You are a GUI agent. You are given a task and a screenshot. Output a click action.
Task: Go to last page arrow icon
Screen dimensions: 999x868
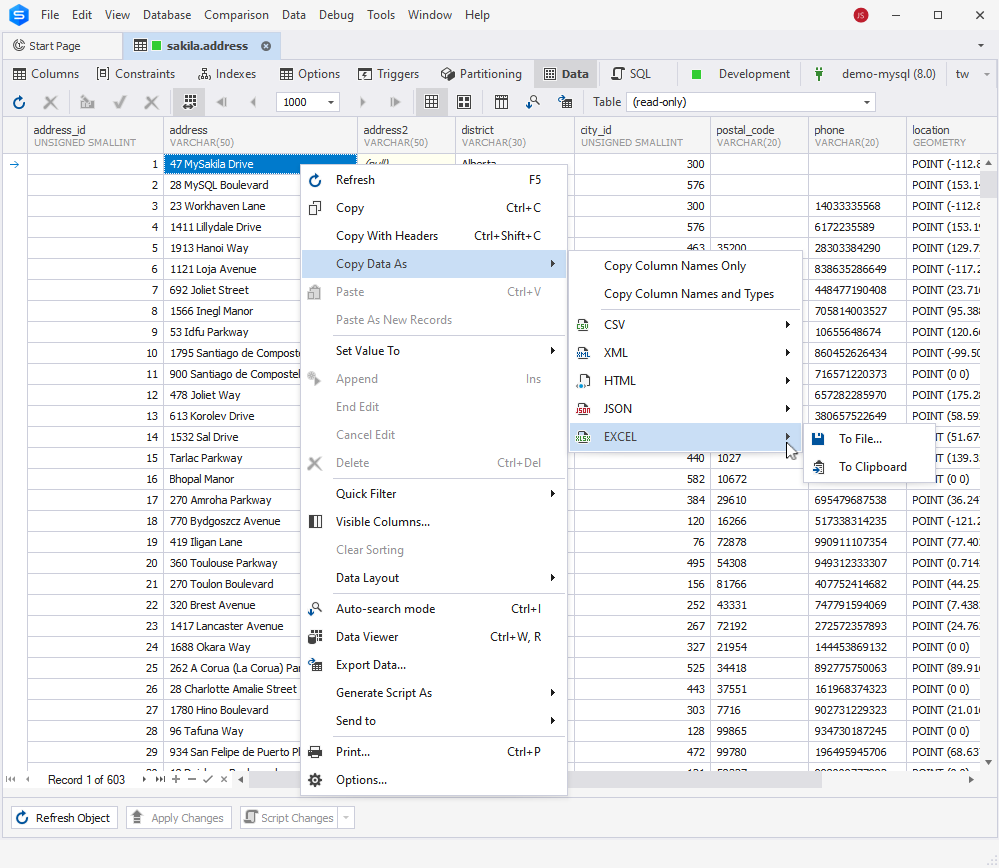click(x=394, y=102)
